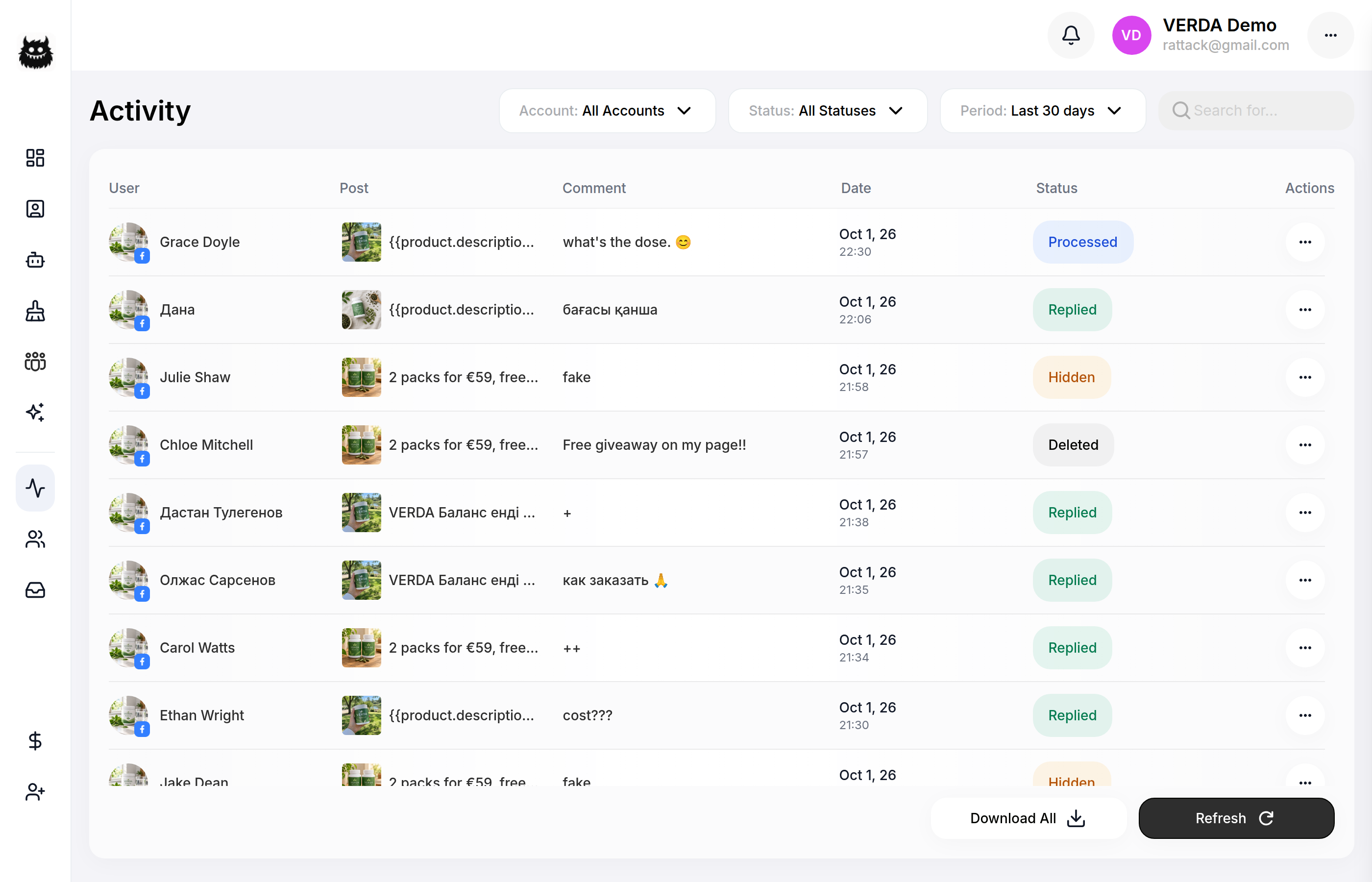Click the Download All button
Viewport: 1372px width, 882px height.
click(x=1028, y=818)
